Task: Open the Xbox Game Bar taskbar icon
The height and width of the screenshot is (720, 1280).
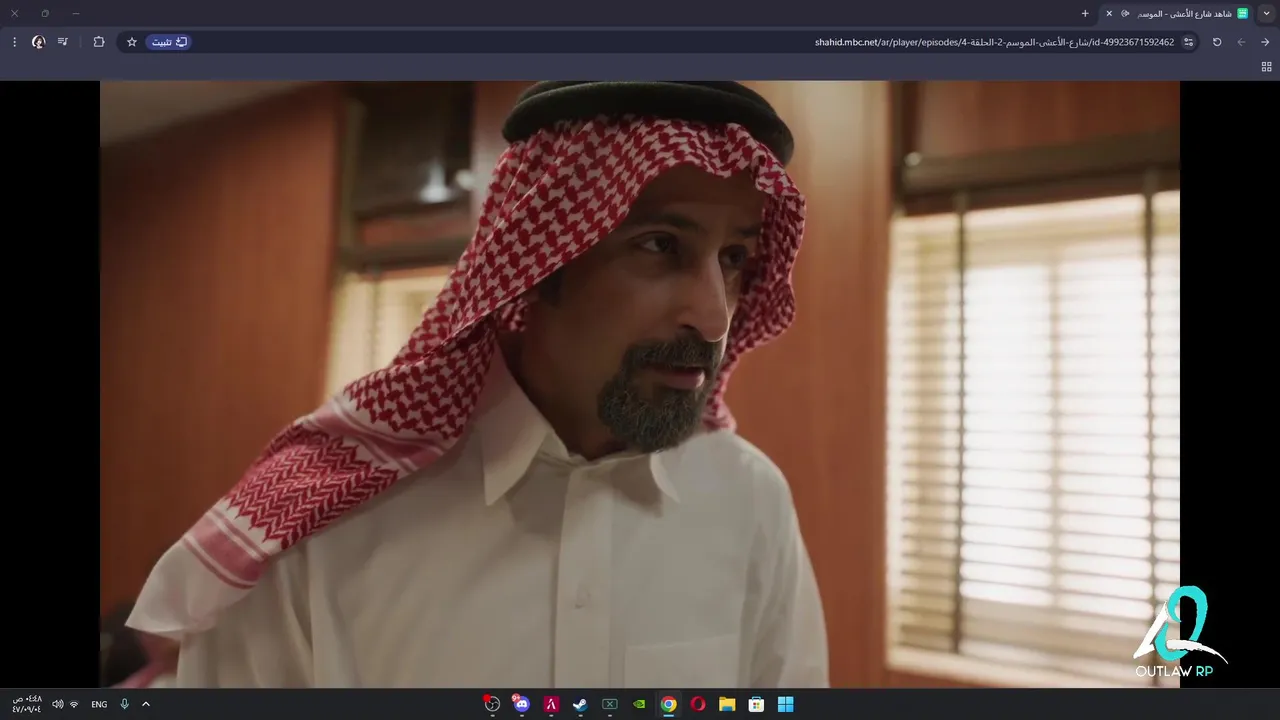Action: (610, 704)
